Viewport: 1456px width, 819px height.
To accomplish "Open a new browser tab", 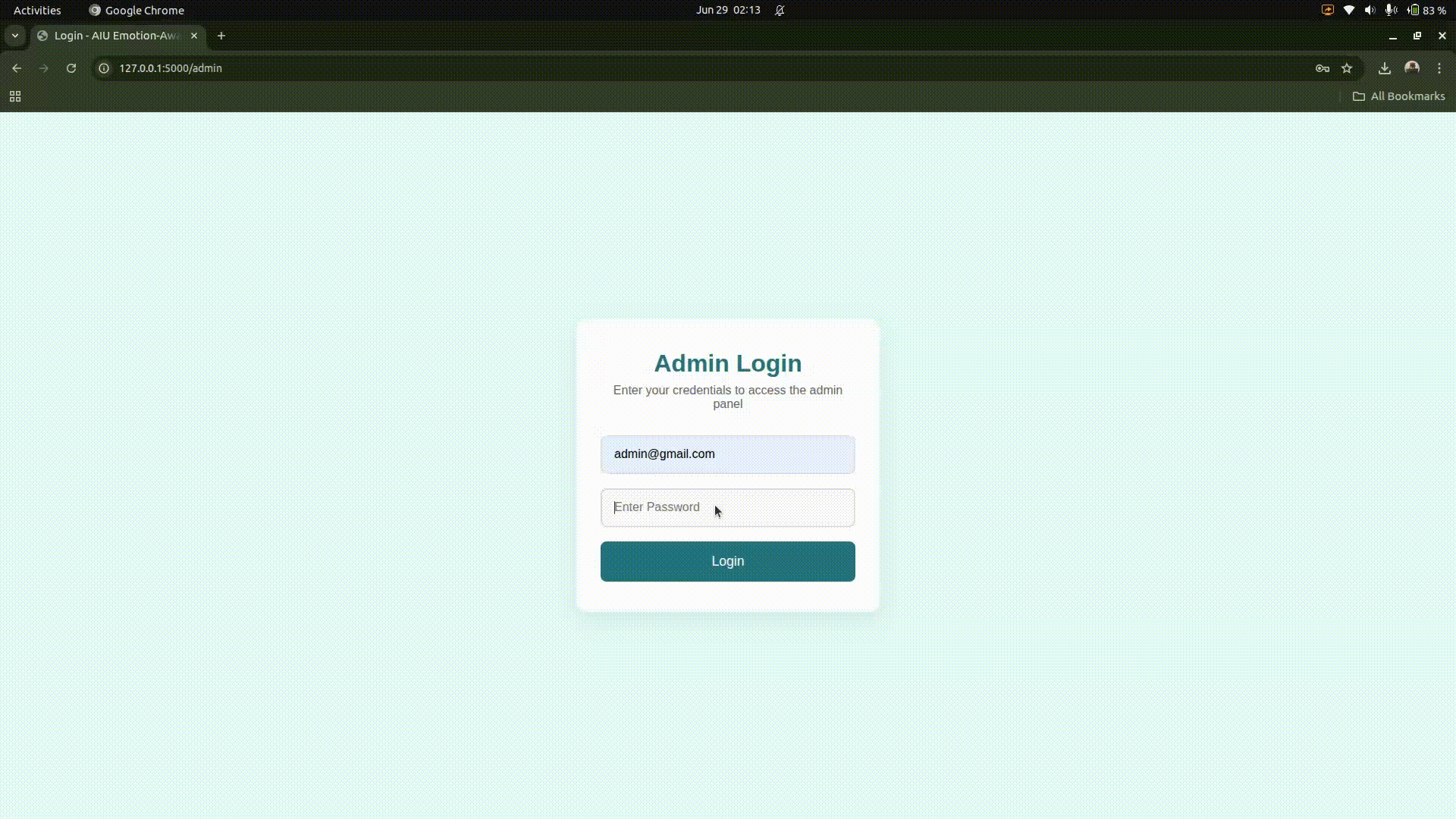I will pos(221,36).
